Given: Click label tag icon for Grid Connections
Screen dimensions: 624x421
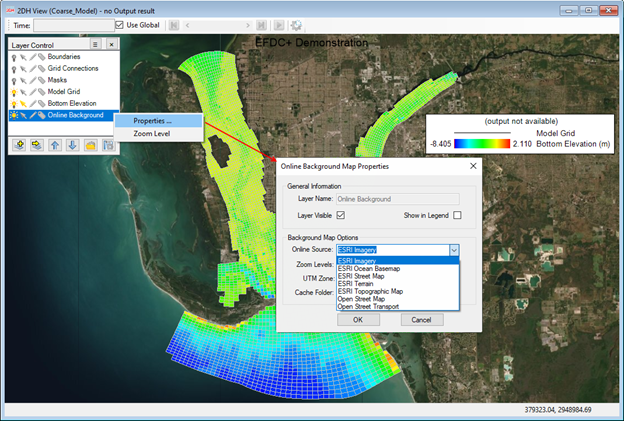Looking at the screenshot, I should pyautogui.click(x=41, y=69).
